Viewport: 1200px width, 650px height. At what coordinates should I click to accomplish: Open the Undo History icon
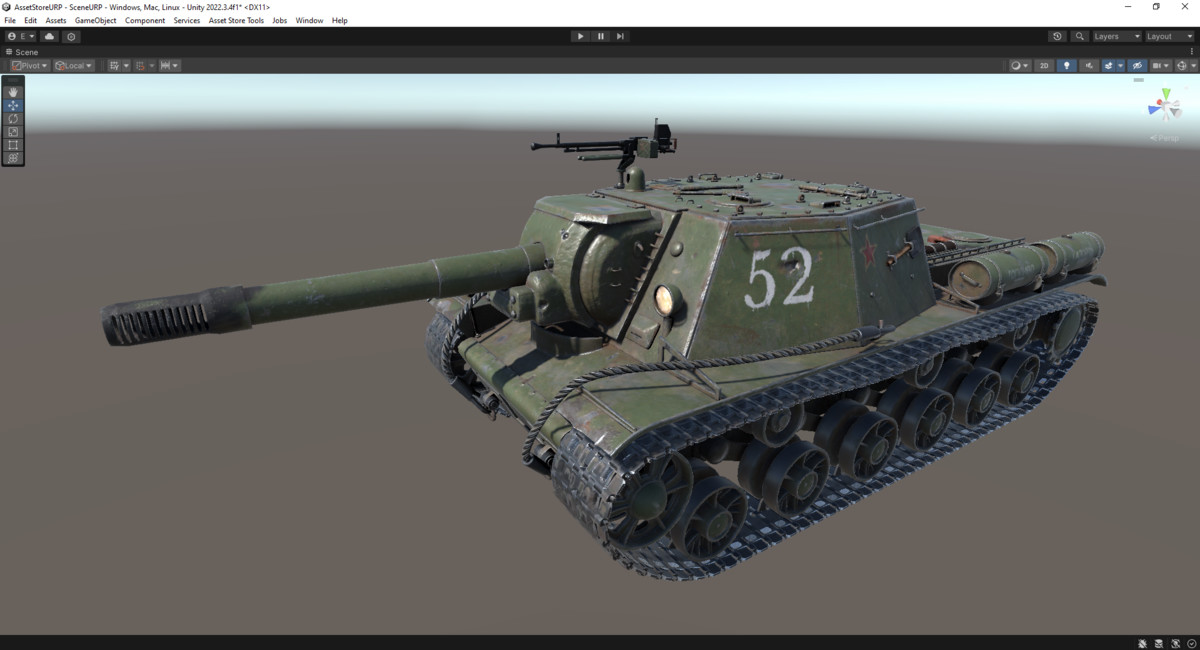coord(1057,36)
